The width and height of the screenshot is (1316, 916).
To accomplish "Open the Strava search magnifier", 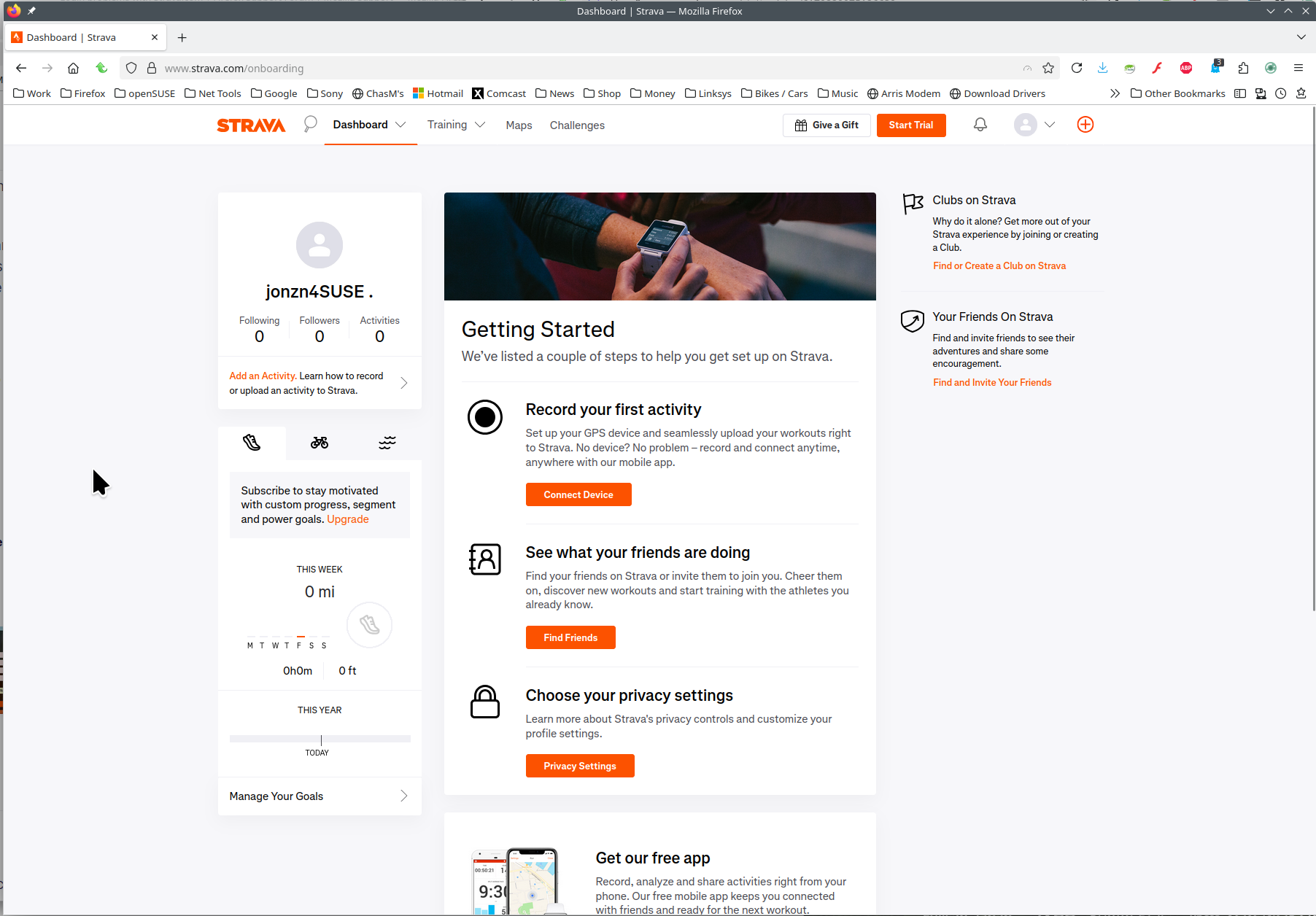I will [x=310, y=125].
